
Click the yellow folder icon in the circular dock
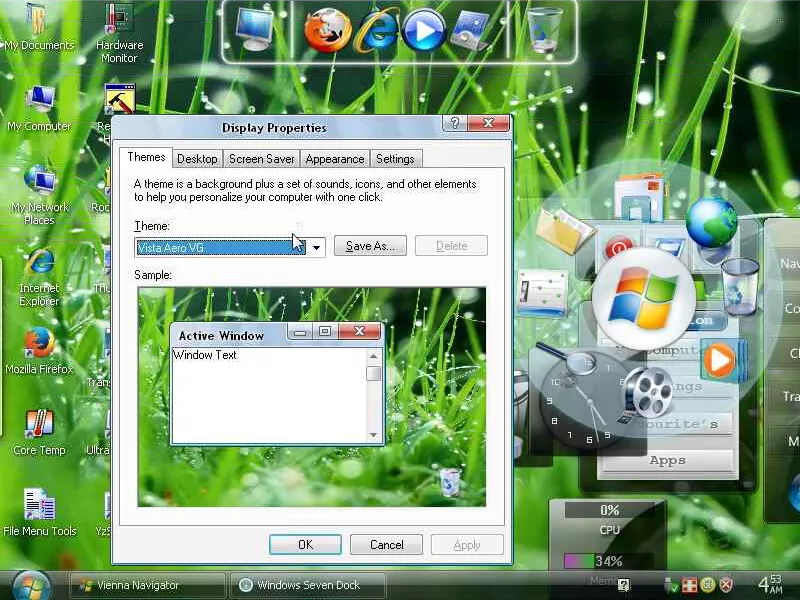point(563,232)
